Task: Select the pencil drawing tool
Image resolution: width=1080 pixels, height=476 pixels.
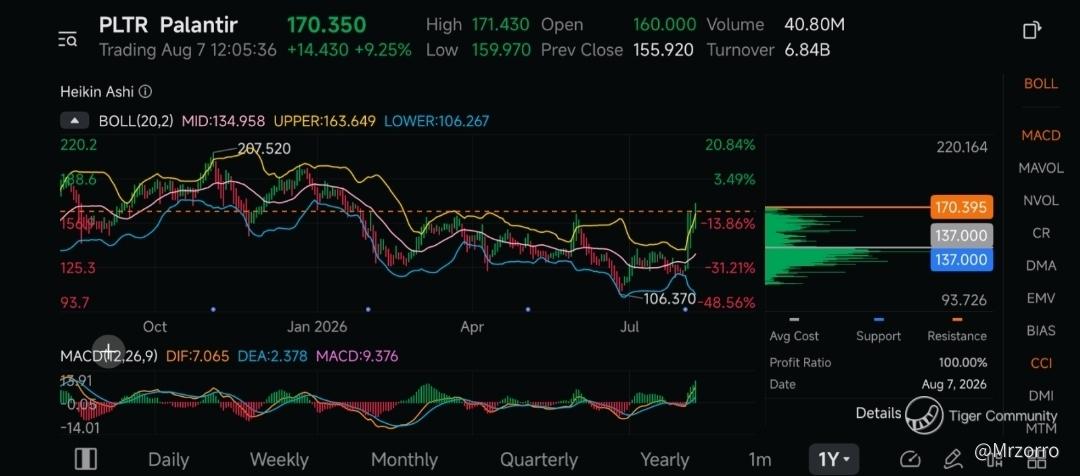Action: pyautogui.click(x=953, y=458)
